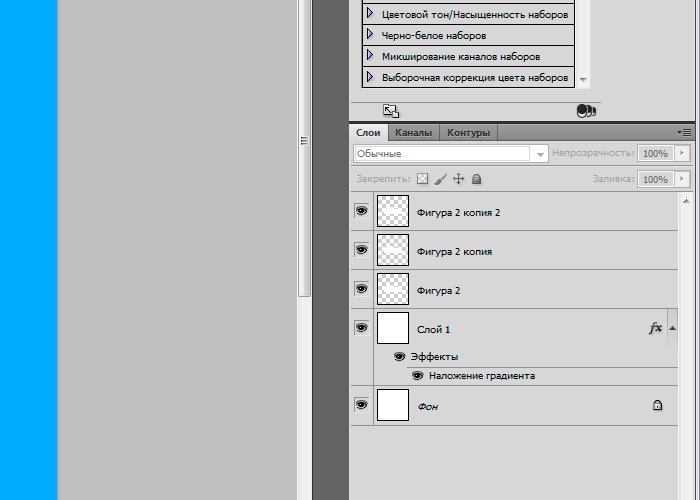Expand Выборочная коррекция цвета наборов presets

click(370, 76)
